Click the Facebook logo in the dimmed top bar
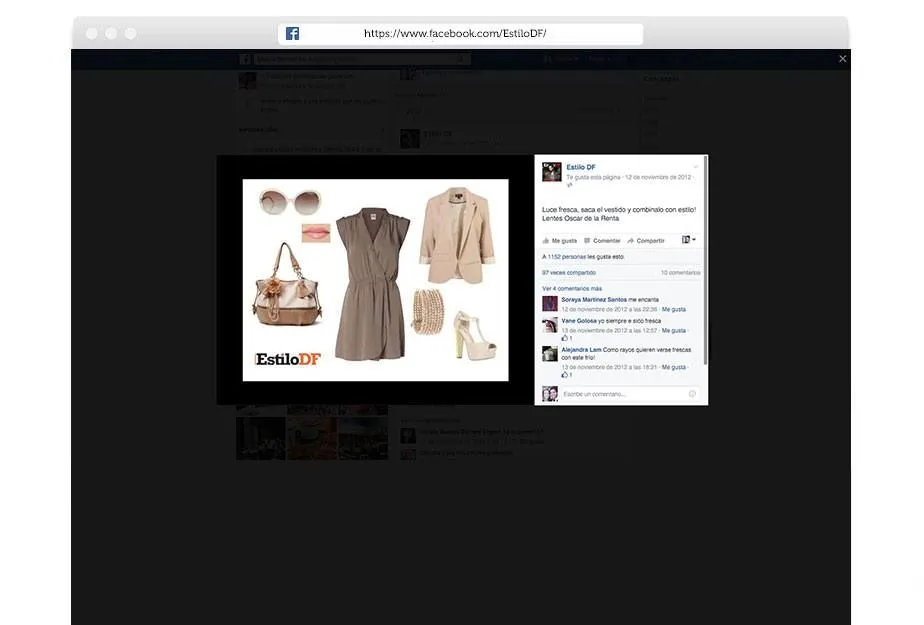This screenshot has width=924, height=625. pos(245,59)
